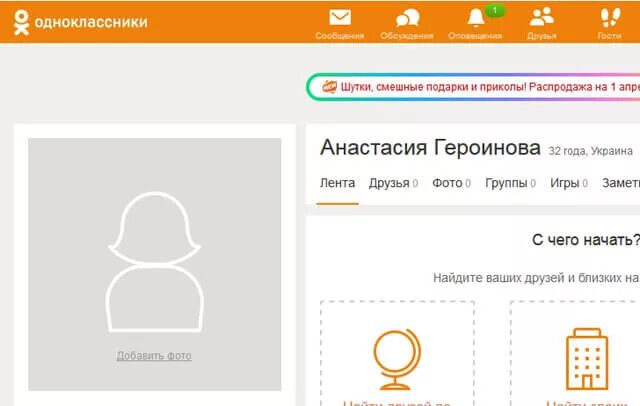Click the globe icon card

pyautogui.click(x=397, y=354)
